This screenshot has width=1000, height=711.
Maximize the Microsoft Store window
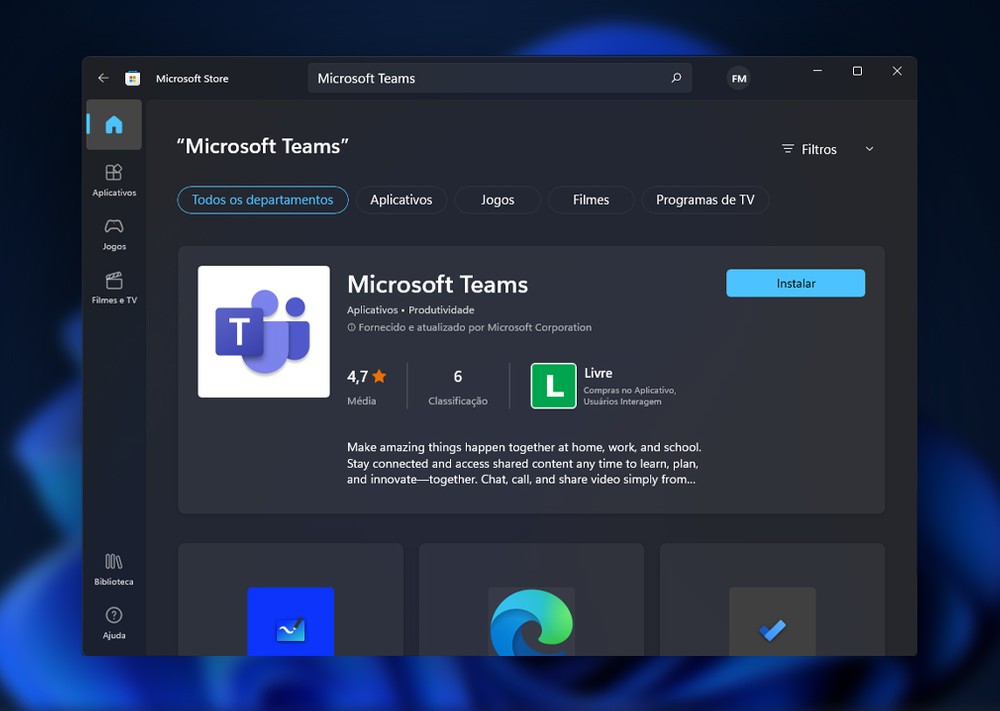tap(857, 71)
